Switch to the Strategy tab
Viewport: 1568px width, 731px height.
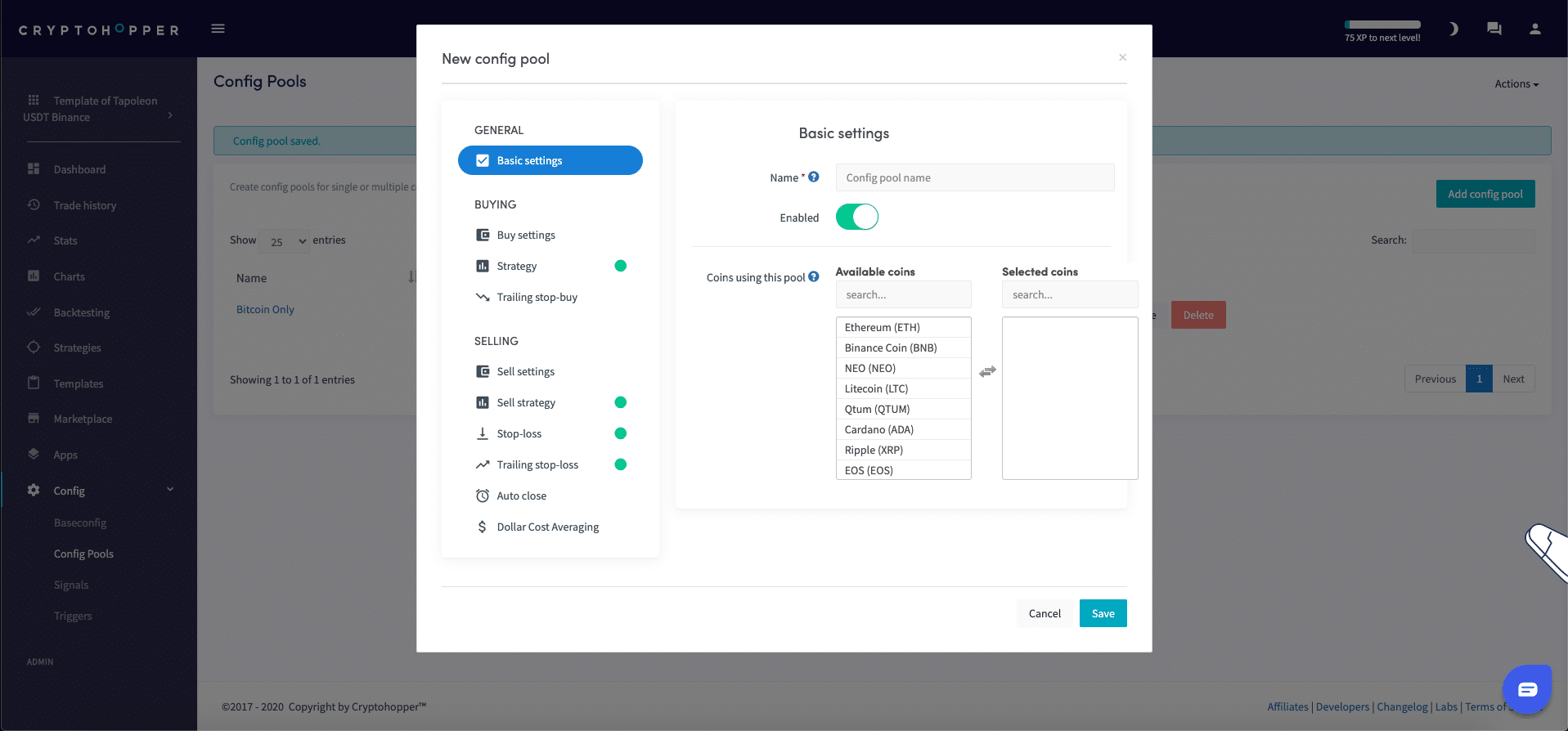coord(550,266)
